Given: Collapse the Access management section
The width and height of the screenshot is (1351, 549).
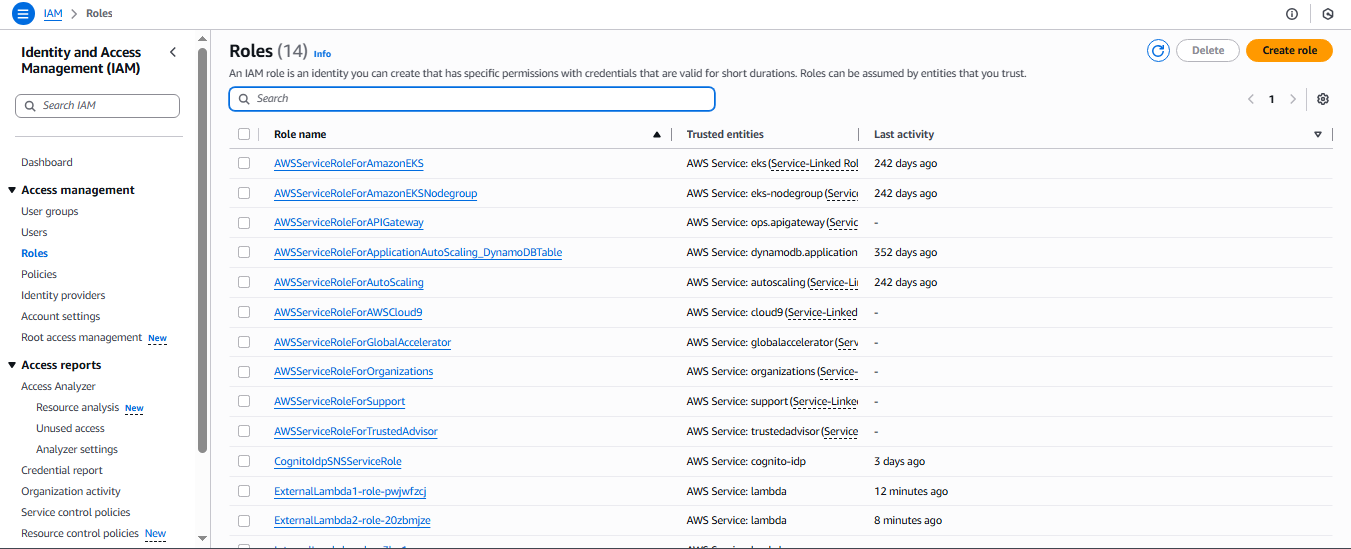Looking at the screenshot, I should [12, 190].
